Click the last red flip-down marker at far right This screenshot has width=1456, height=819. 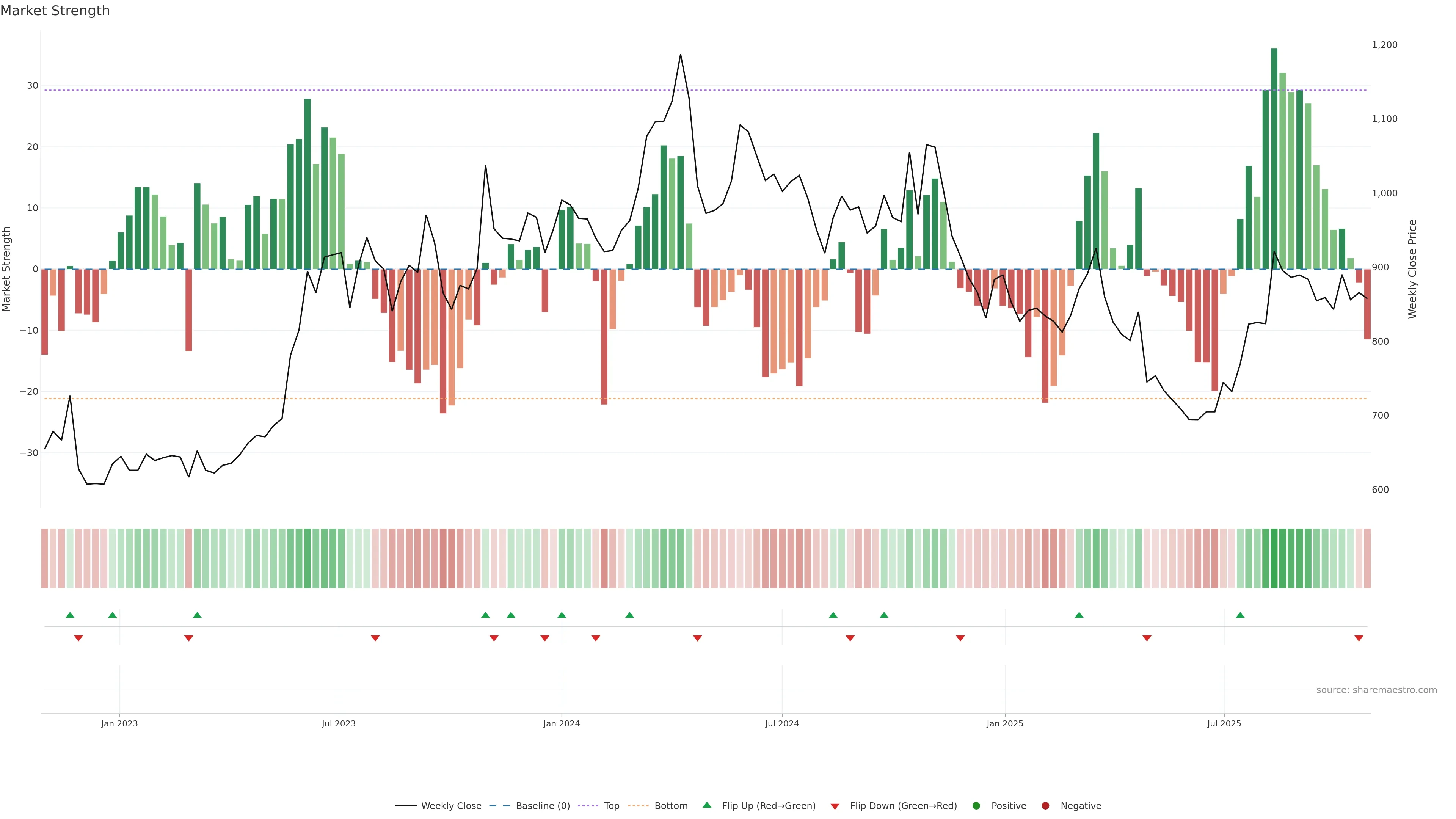point(1359,638)
